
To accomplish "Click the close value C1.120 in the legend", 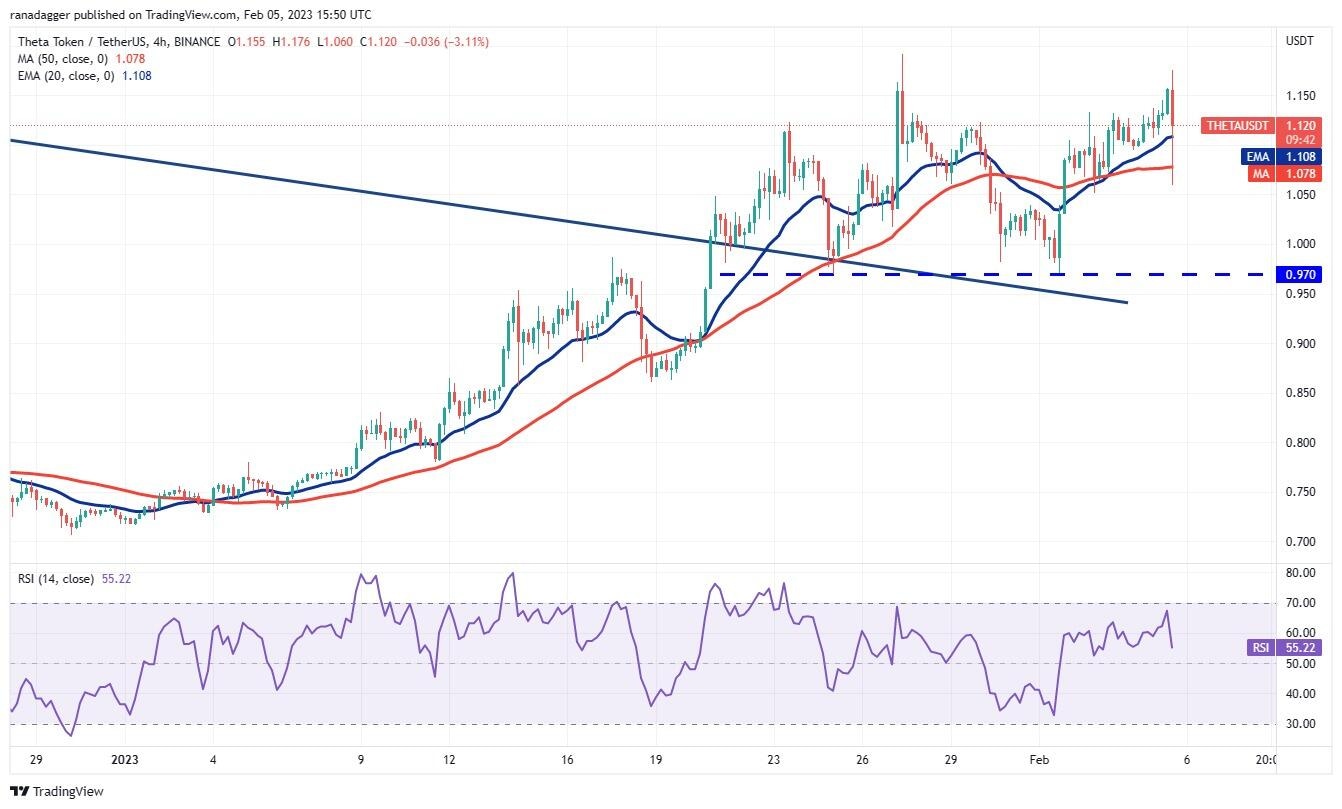I will pyautogui.click(x=378, y=42).
